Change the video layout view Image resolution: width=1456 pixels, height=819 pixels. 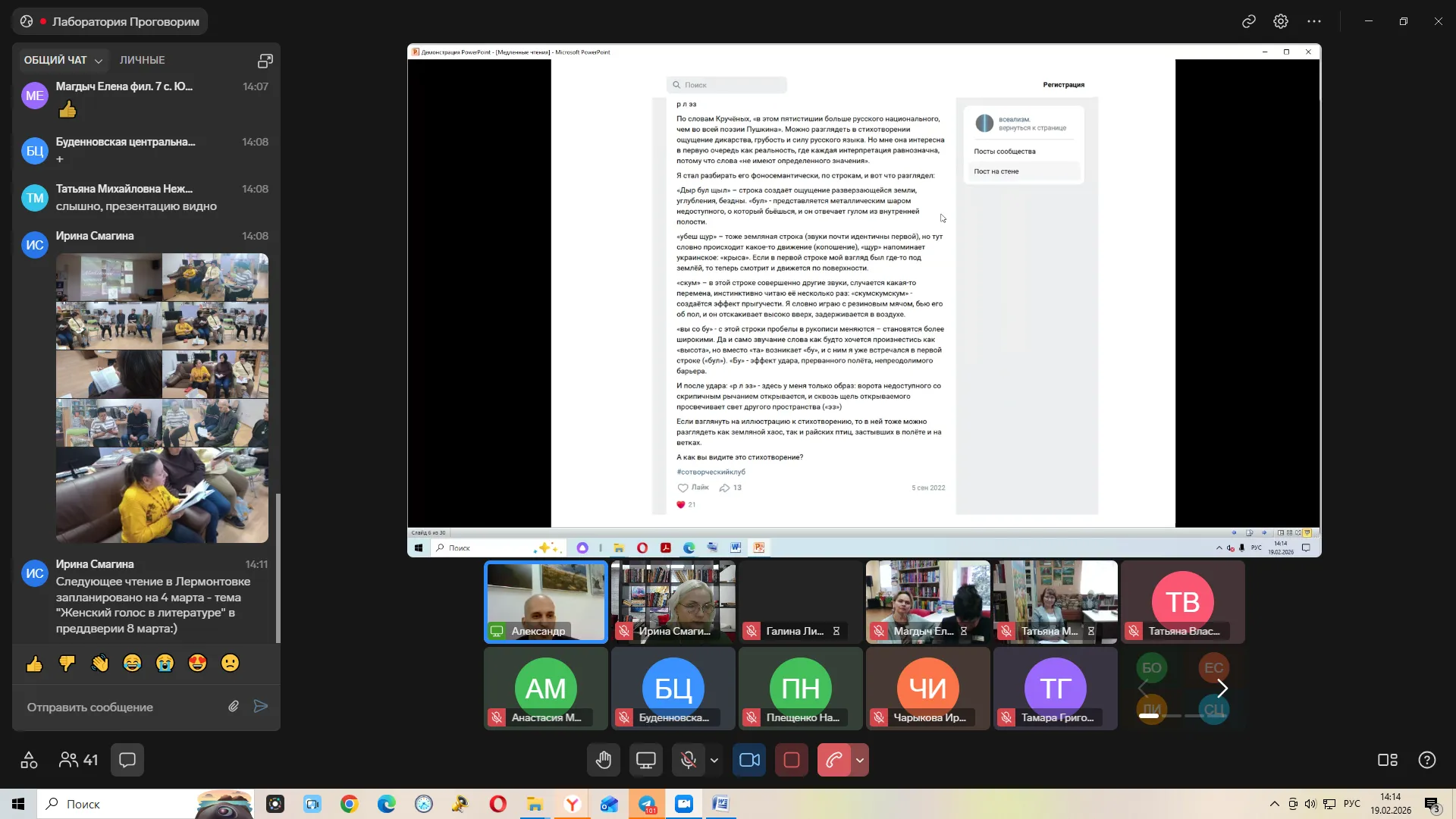(x=1388, y=760)
